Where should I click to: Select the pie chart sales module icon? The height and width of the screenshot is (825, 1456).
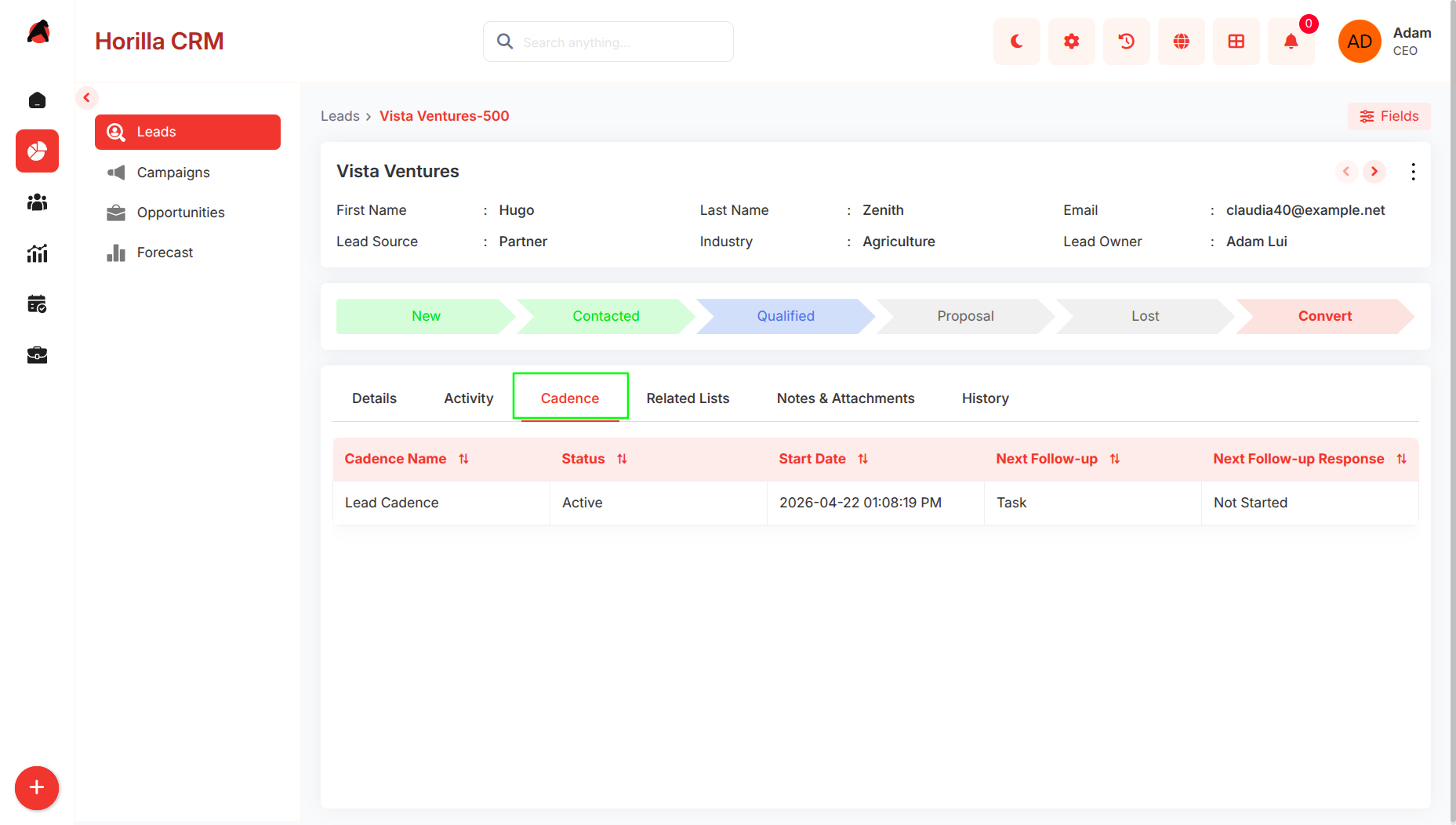(x=37, y=151)
